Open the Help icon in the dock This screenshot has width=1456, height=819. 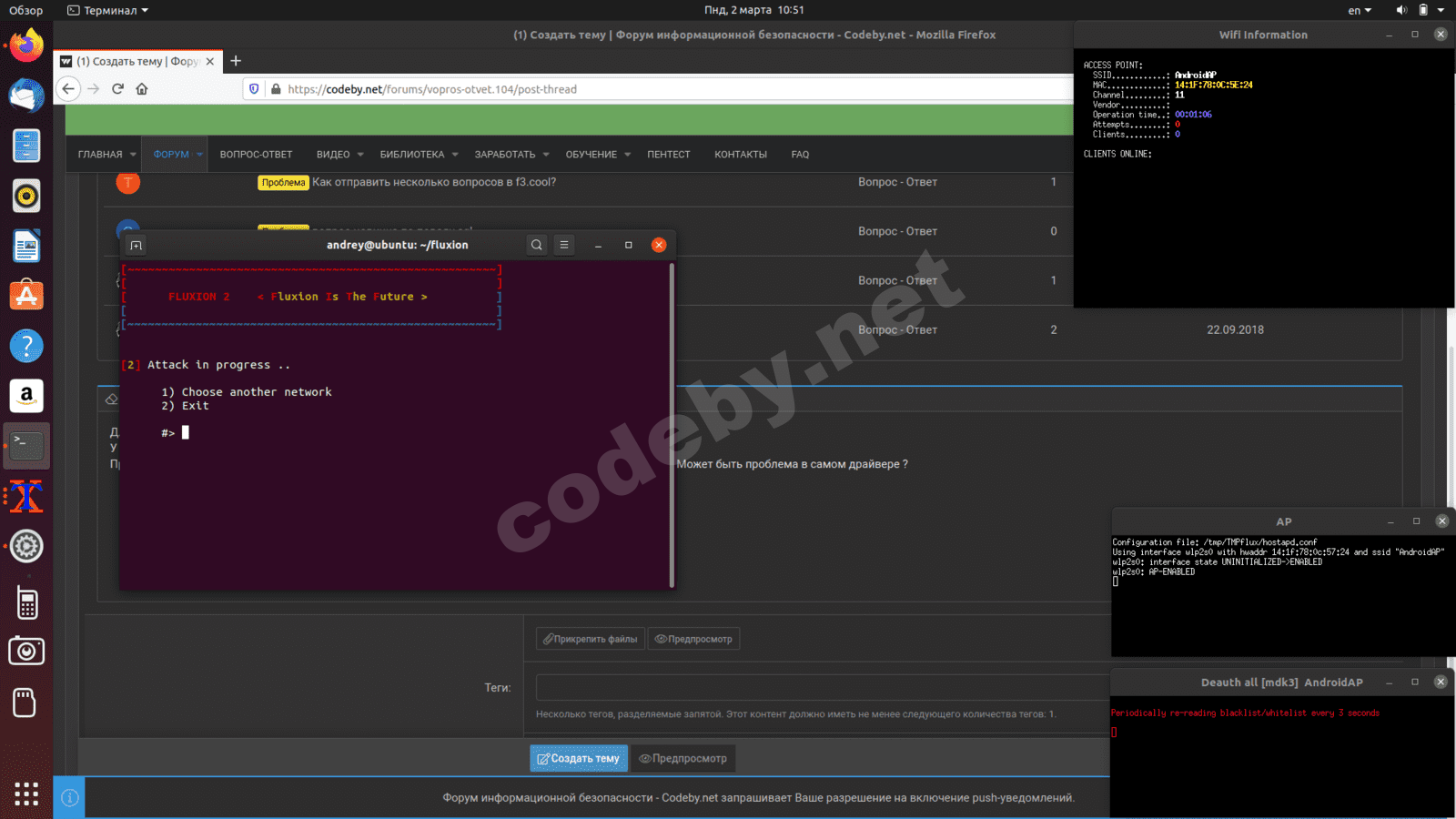point(26,346)
